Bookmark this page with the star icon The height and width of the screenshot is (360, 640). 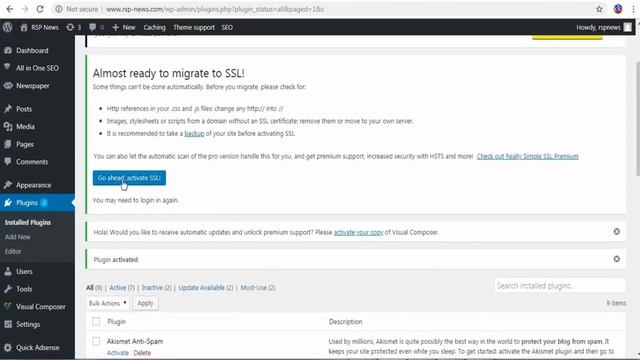point(599,9)
